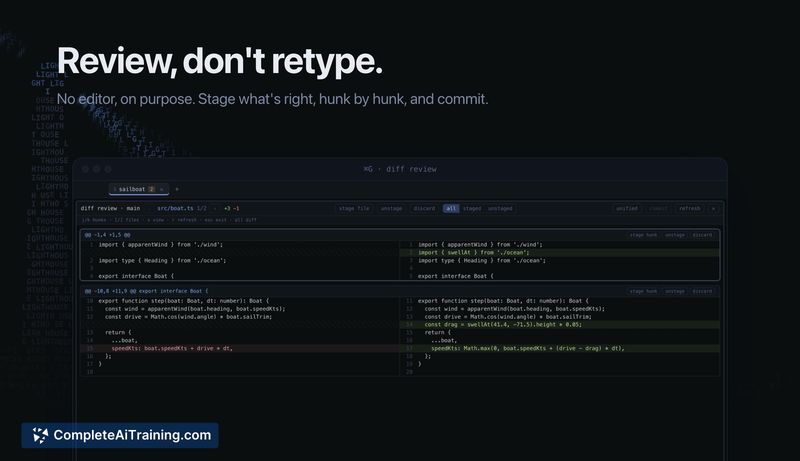Click the 'Review, don't retype.' heading

point(220,61)
